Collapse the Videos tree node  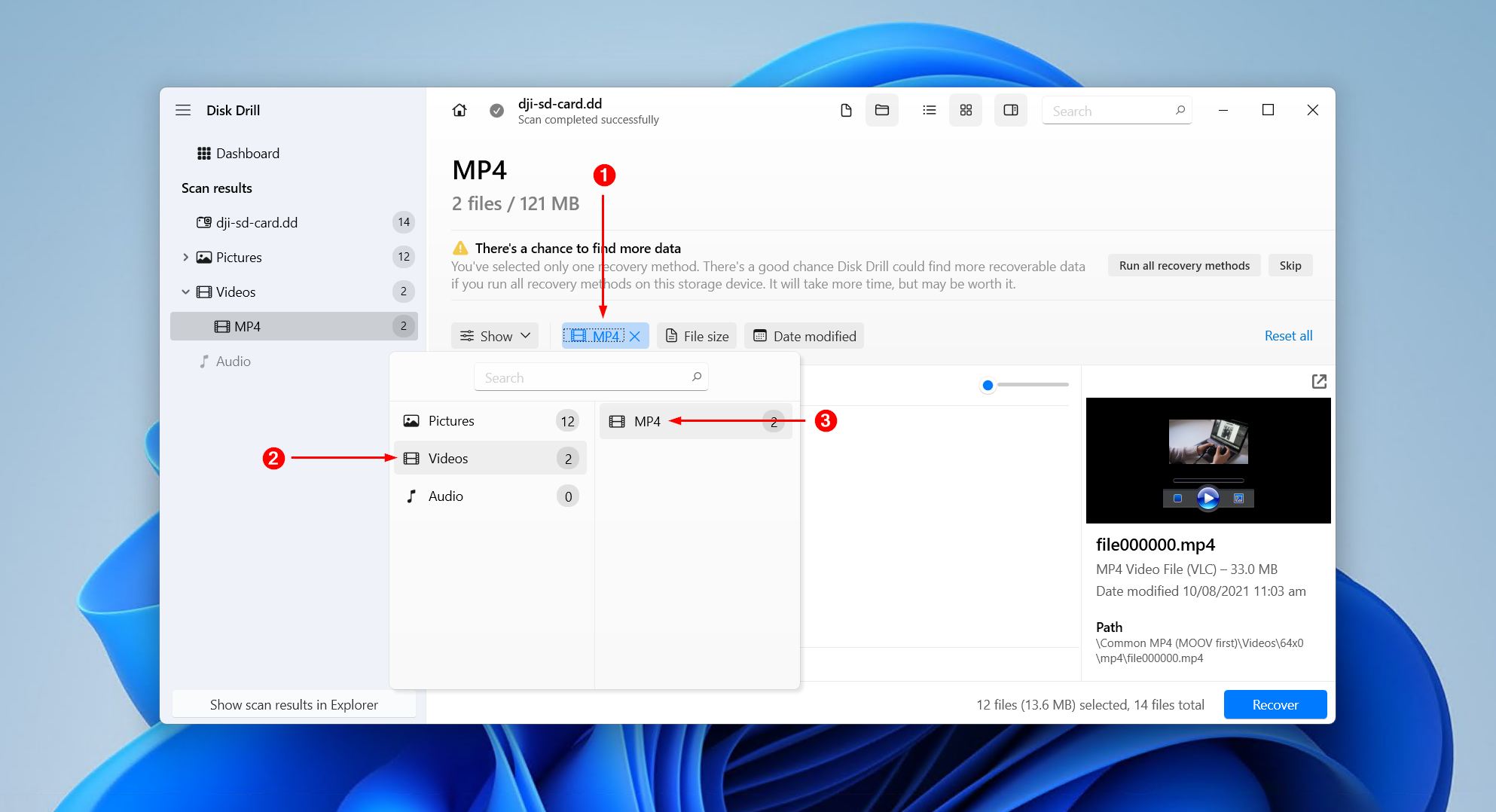185,292
